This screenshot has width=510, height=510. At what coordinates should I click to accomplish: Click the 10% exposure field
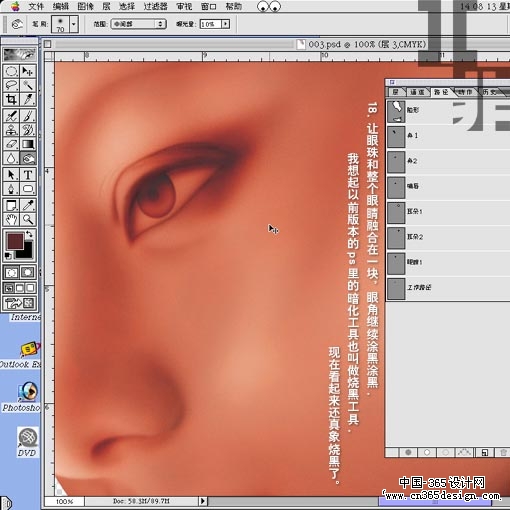tap(210, 24)
